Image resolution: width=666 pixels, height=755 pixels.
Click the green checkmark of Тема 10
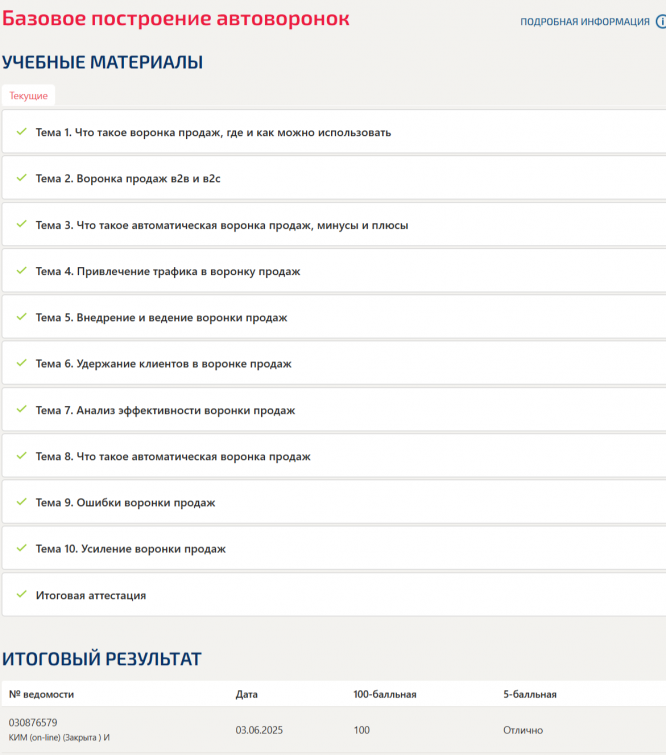[x=21, y=547]
